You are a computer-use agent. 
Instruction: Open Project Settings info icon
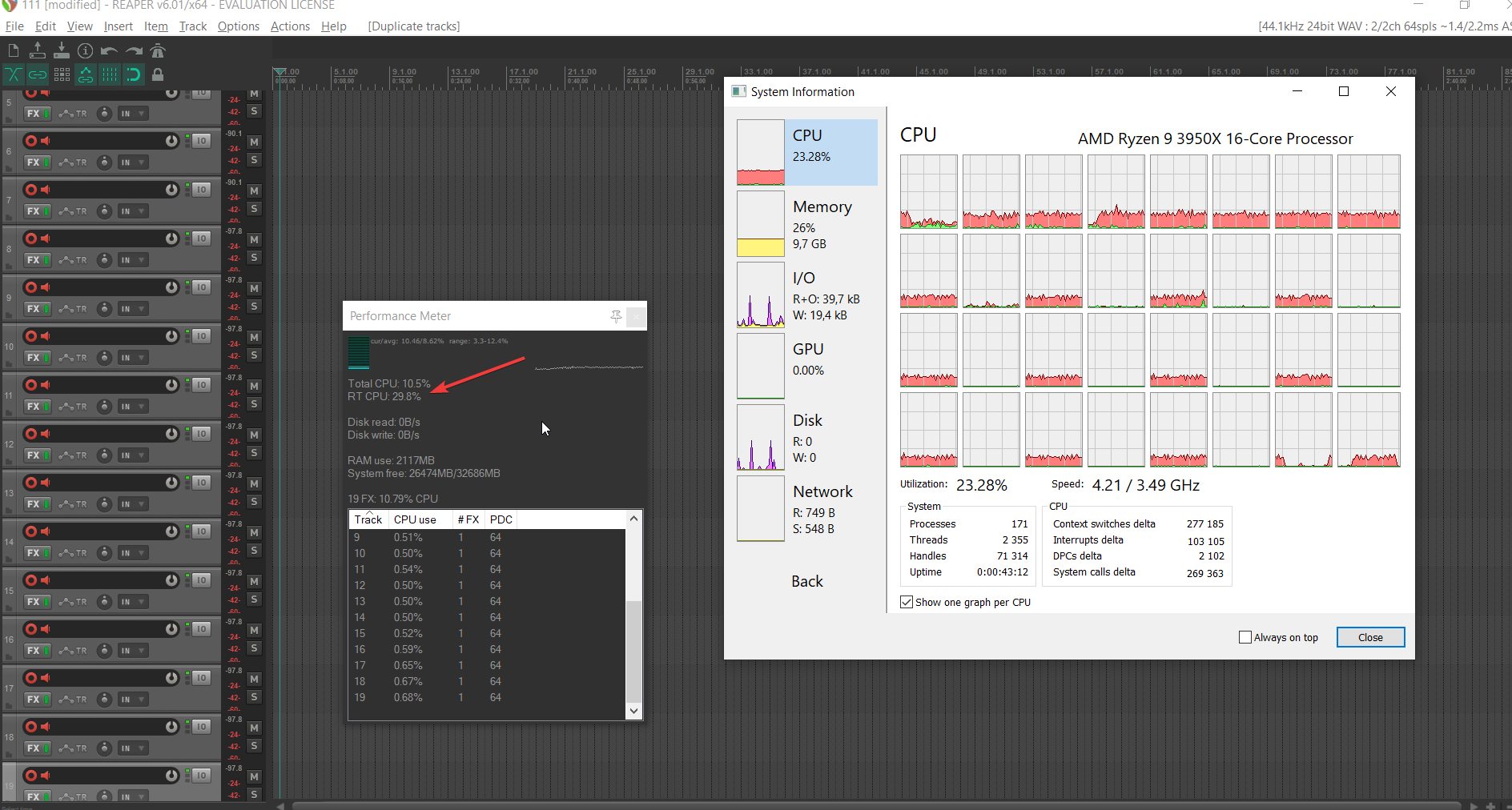[x=86, y=51]
